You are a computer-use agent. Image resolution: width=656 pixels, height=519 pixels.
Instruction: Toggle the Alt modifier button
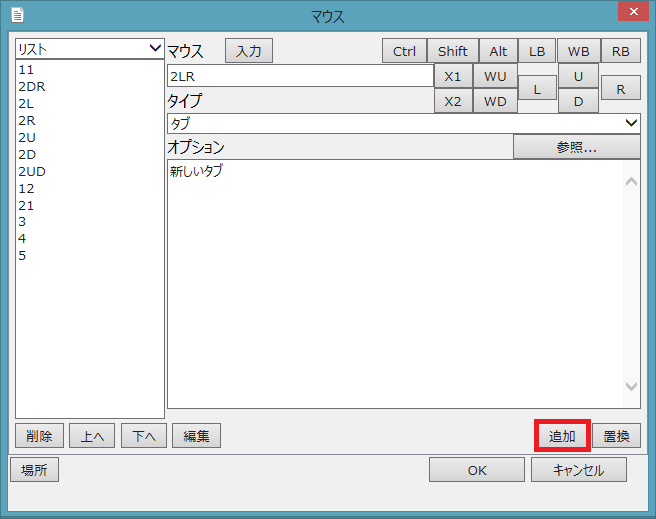[x=497, y=51]
